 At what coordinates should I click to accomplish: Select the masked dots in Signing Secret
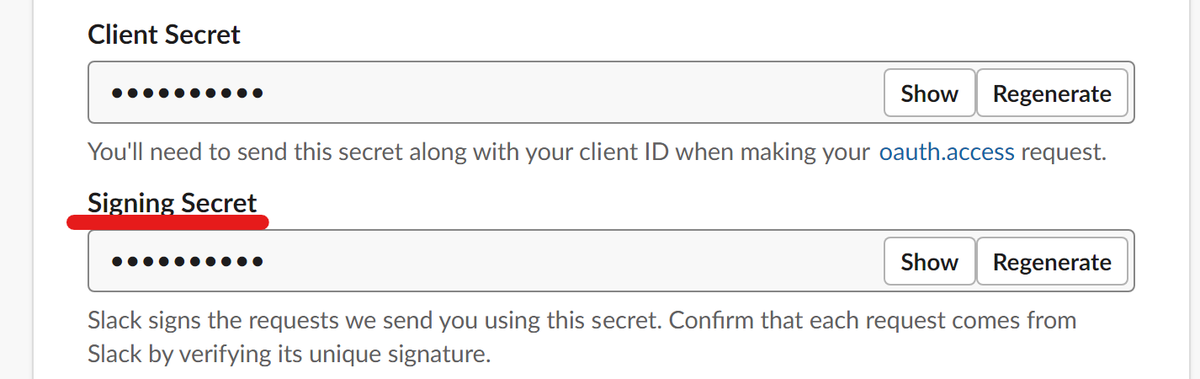188,263
